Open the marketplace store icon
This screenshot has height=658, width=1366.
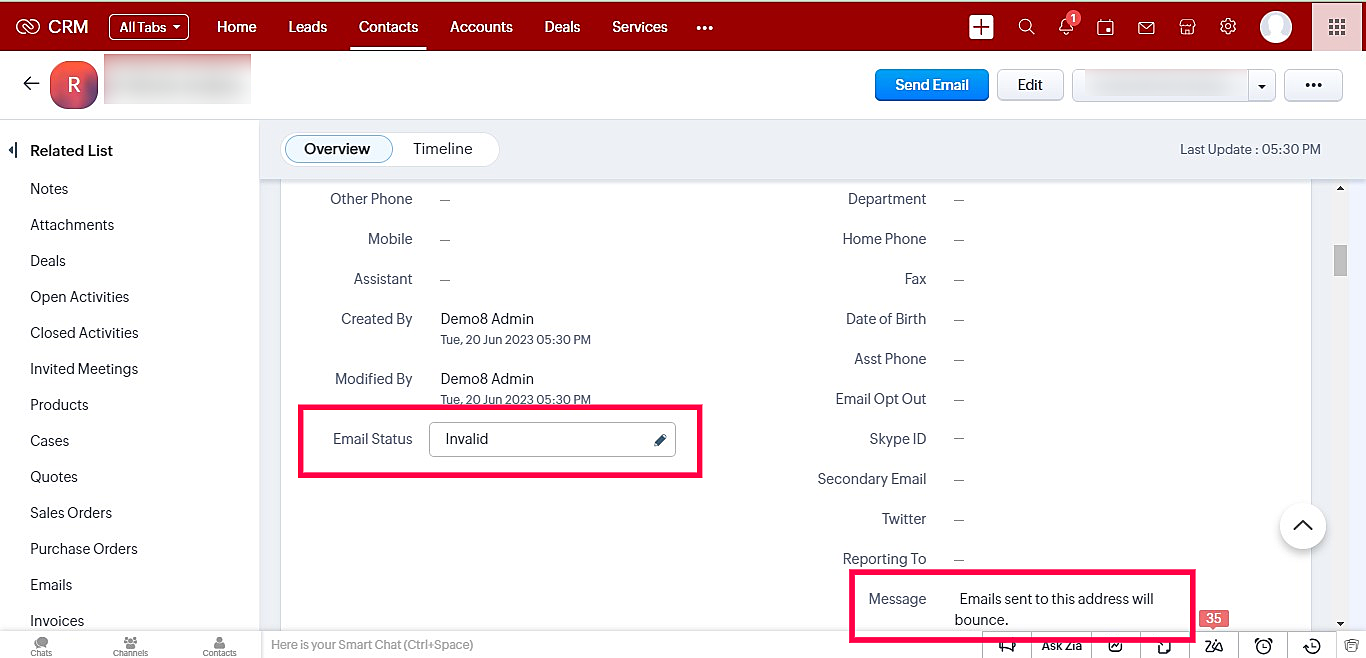point(1187,27)
